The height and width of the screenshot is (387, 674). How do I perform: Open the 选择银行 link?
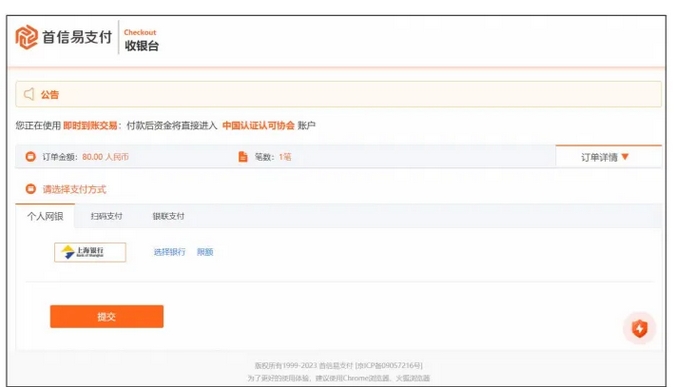[x=169, y=252]
